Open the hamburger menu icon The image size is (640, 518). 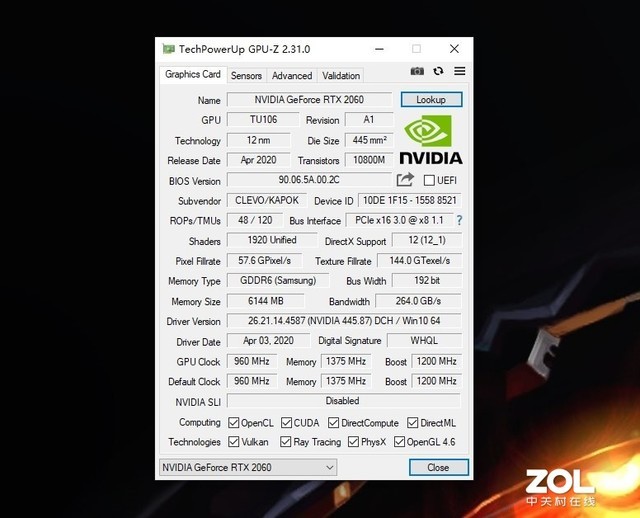click(x=460, y=71)
